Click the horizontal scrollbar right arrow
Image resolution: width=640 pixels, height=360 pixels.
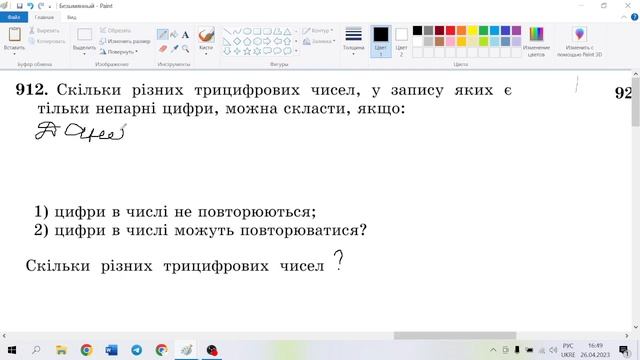point(627,336)
